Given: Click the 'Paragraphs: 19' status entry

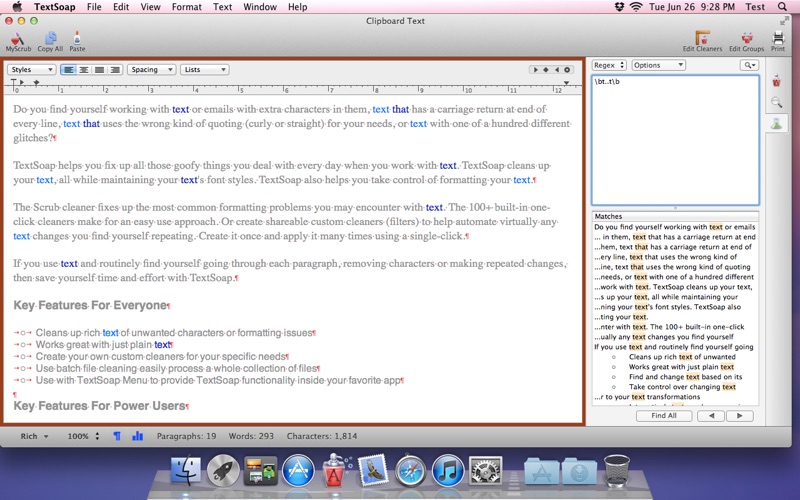Looking at the screenshot, I should click(x=186, y=436).
